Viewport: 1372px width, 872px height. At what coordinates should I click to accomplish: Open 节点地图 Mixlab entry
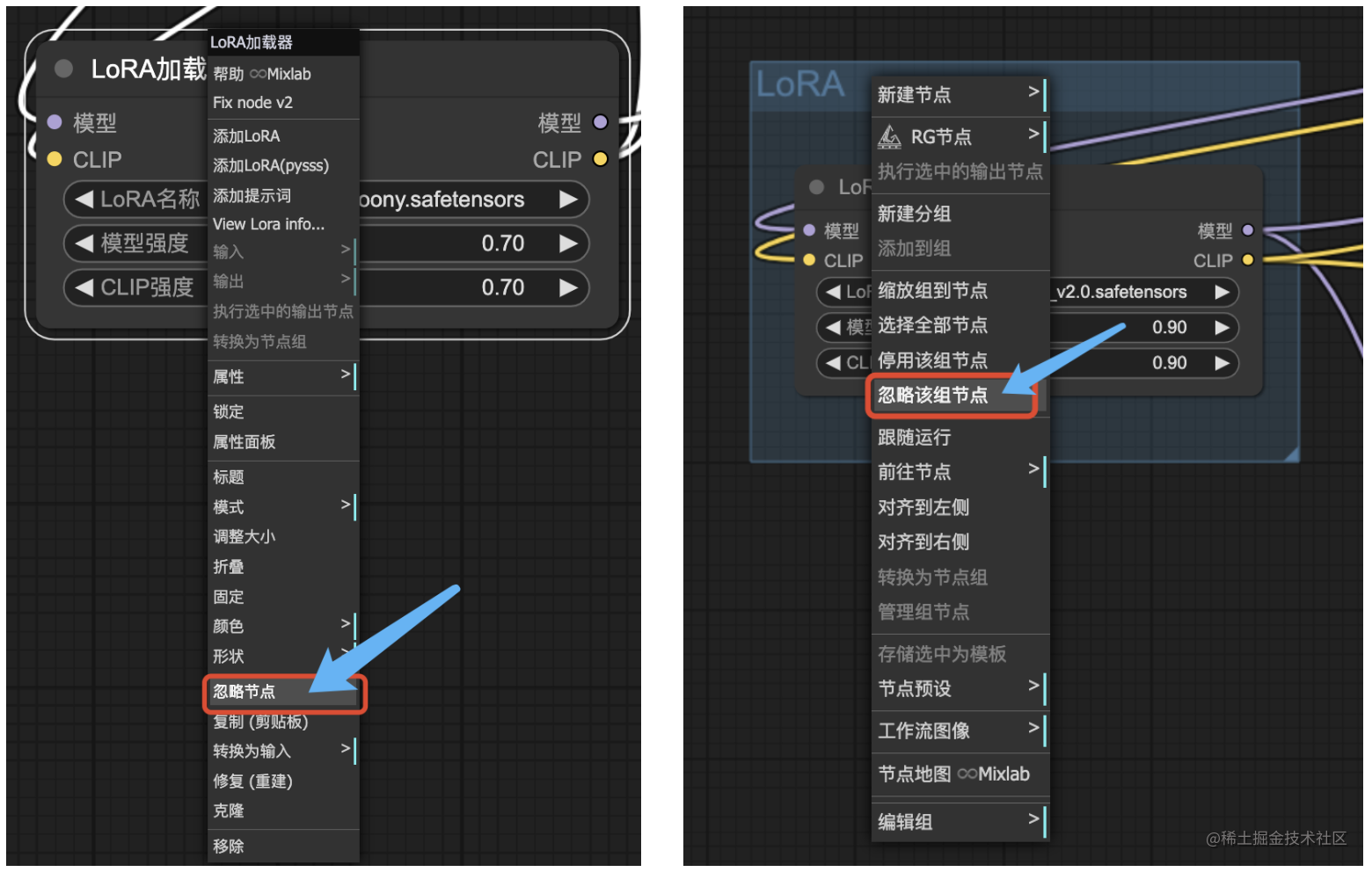960,774
